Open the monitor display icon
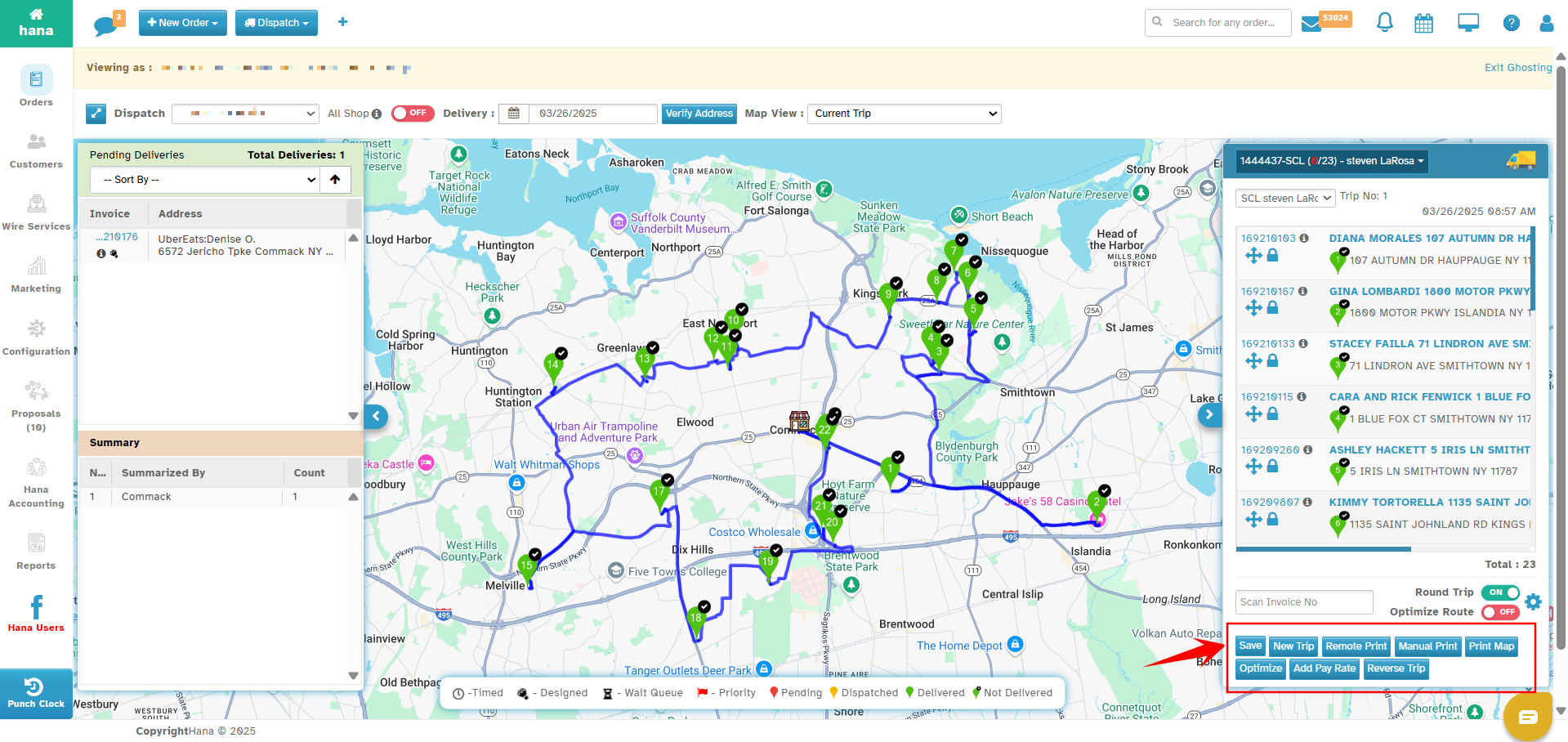This screenshot has height=742, width=1568. (x=1468, y=23)
